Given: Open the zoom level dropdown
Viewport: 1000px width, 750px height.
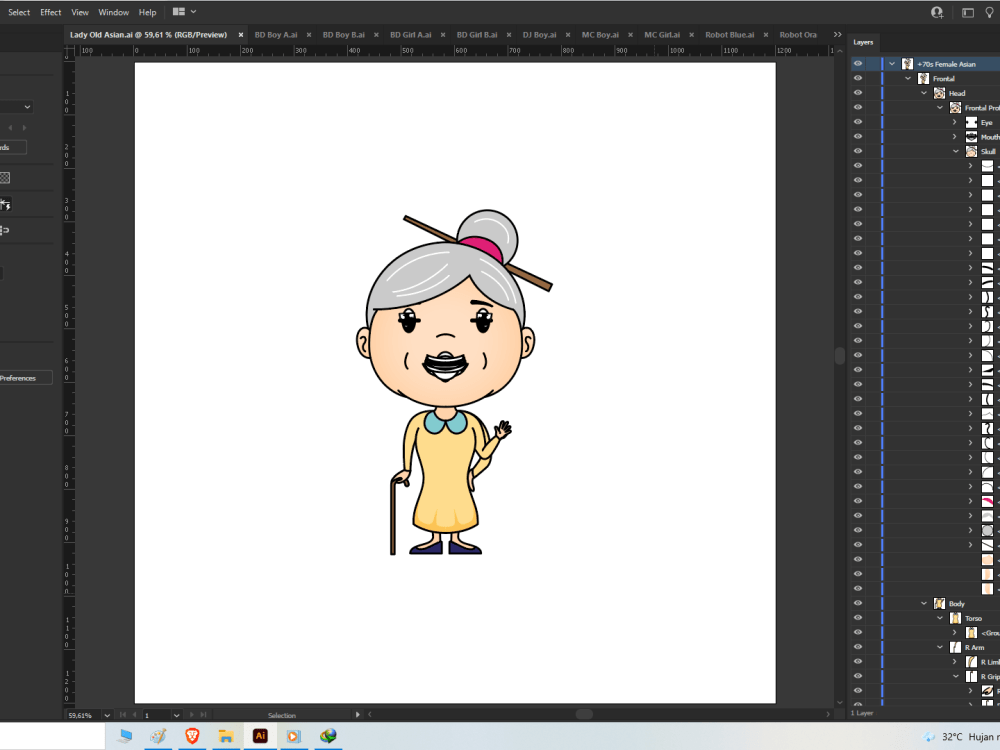Looking at the screenshot, I should click(x=107, y=715).
